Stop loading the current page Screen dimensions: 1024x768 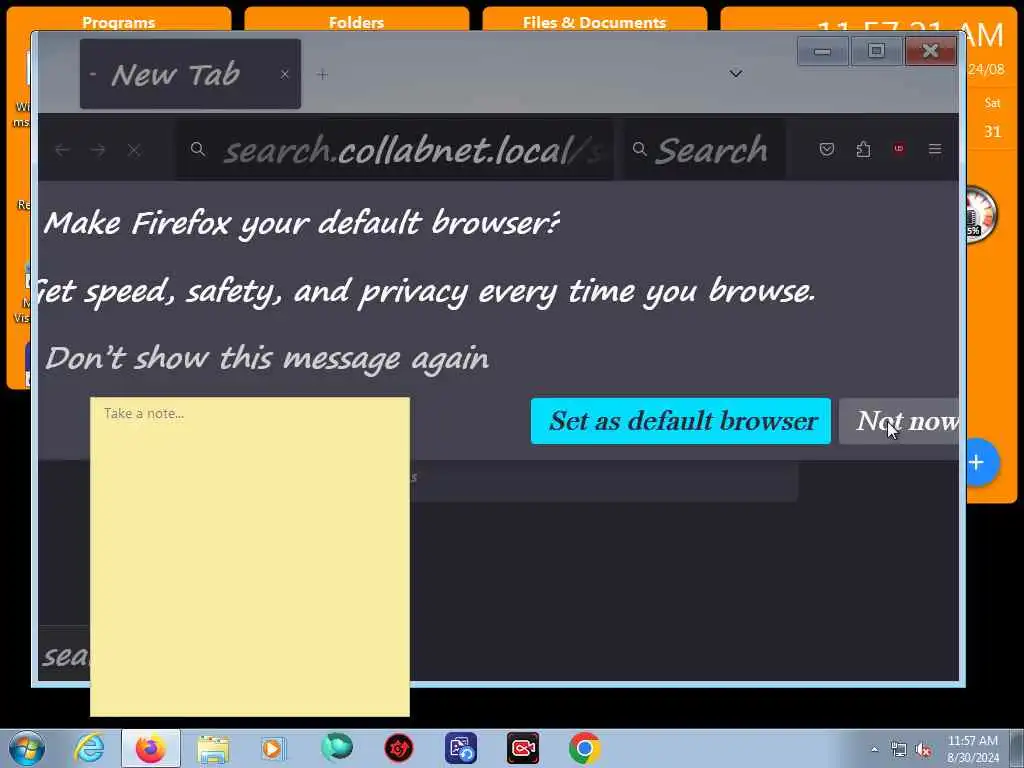coord(134,151)
